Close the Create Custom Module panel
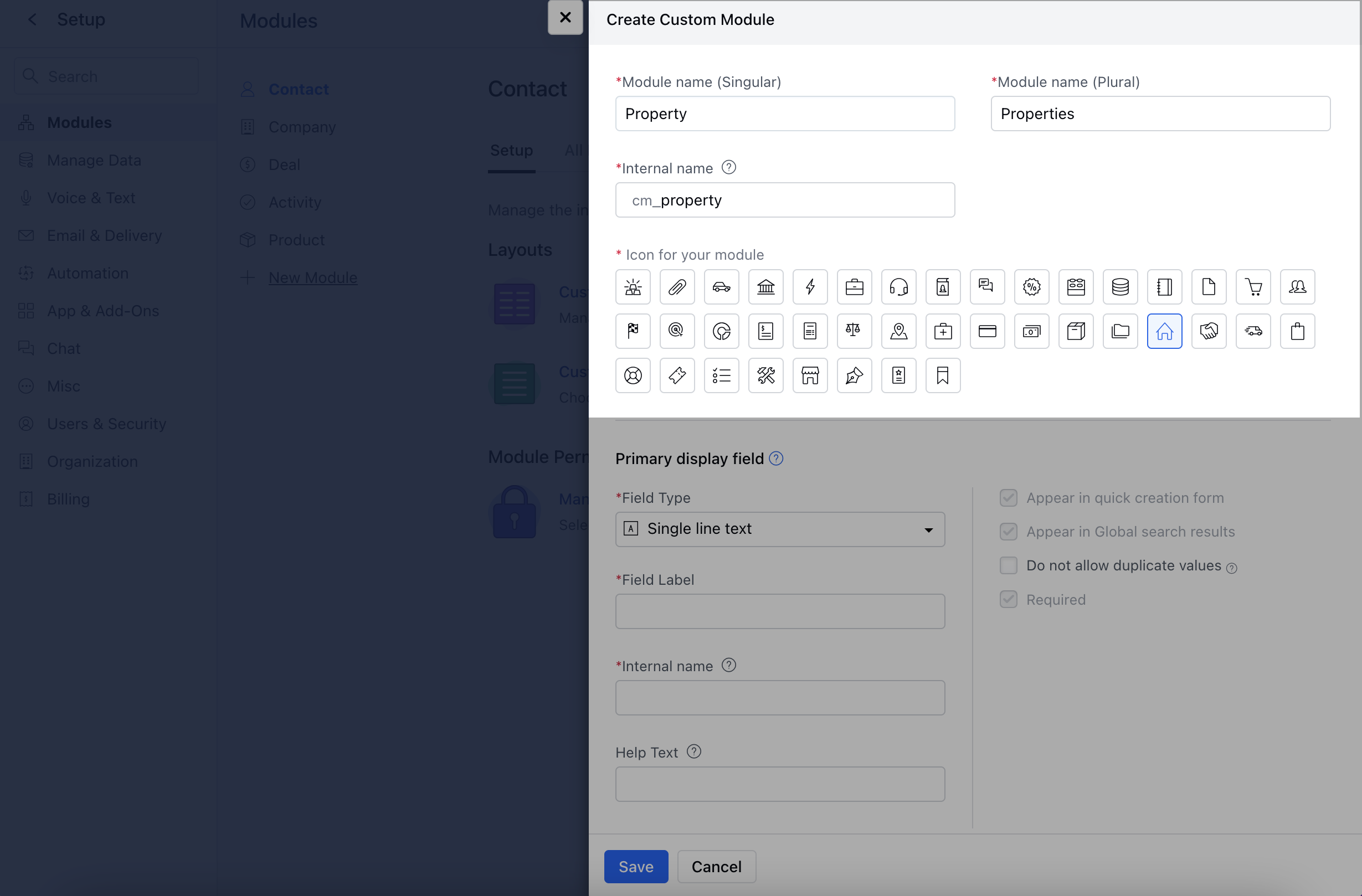1362x896 pixels. 565,17
